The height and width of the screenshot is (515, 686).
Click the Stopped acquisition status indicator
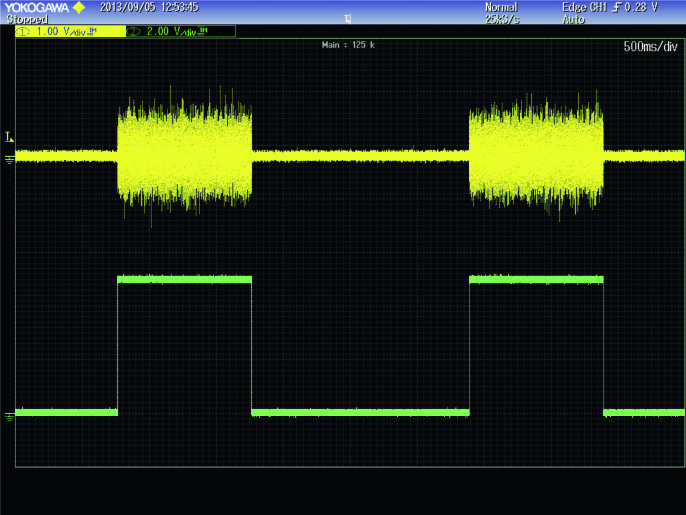27,19
